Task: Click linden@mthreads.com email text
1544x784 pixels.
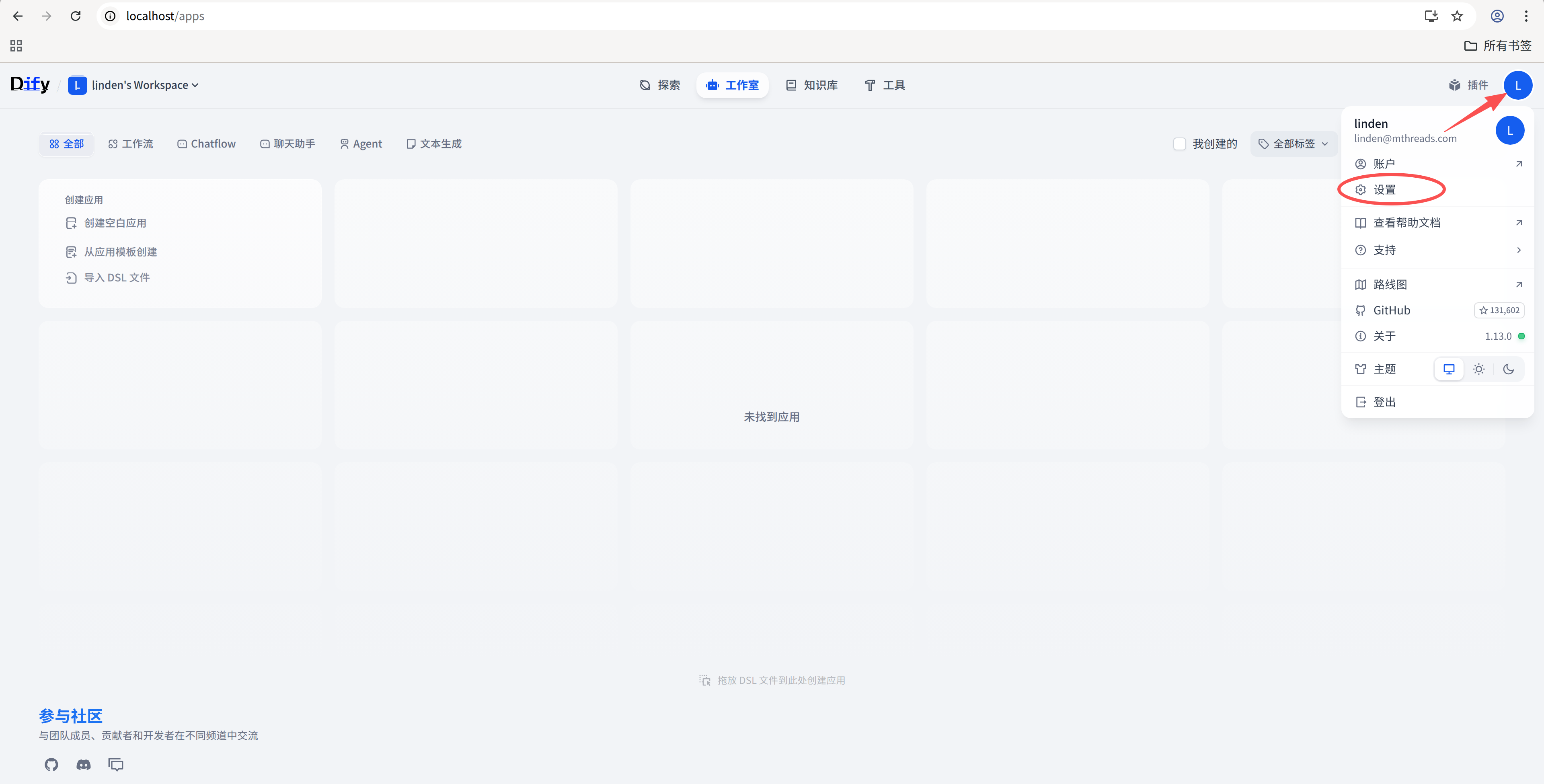Action: pos(1405,138)
